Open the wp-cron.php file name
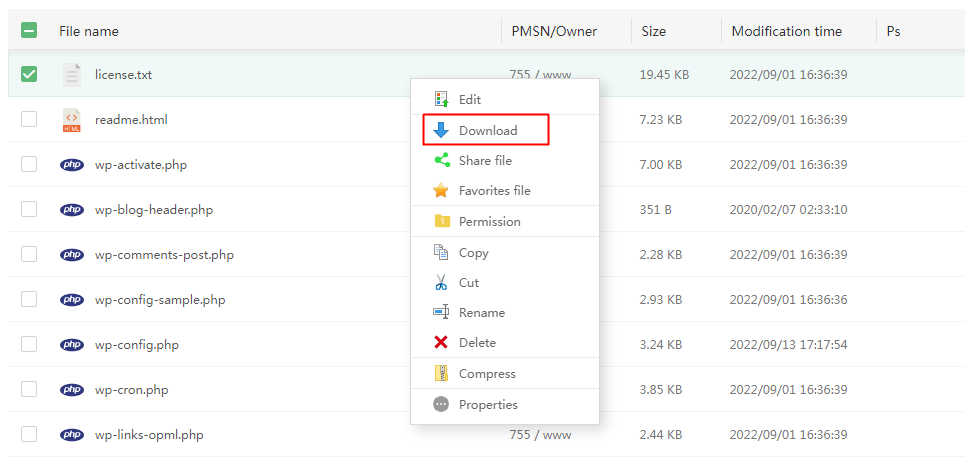 click(x=131, y=389)
